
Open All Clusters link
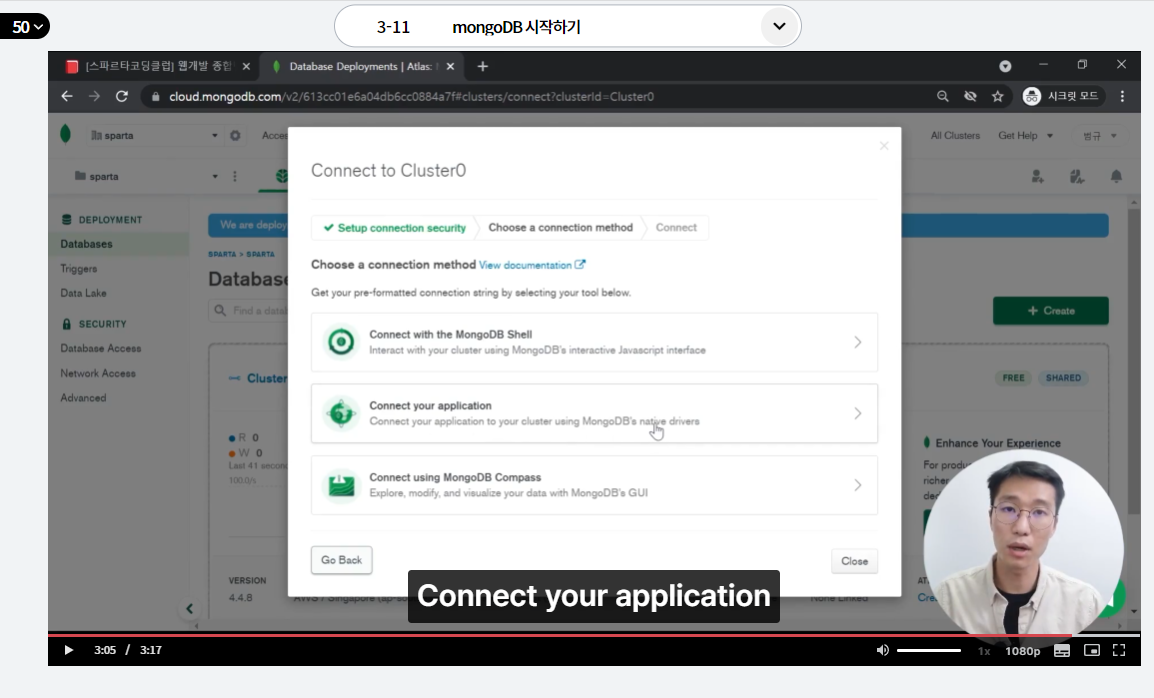coord(955,135)
